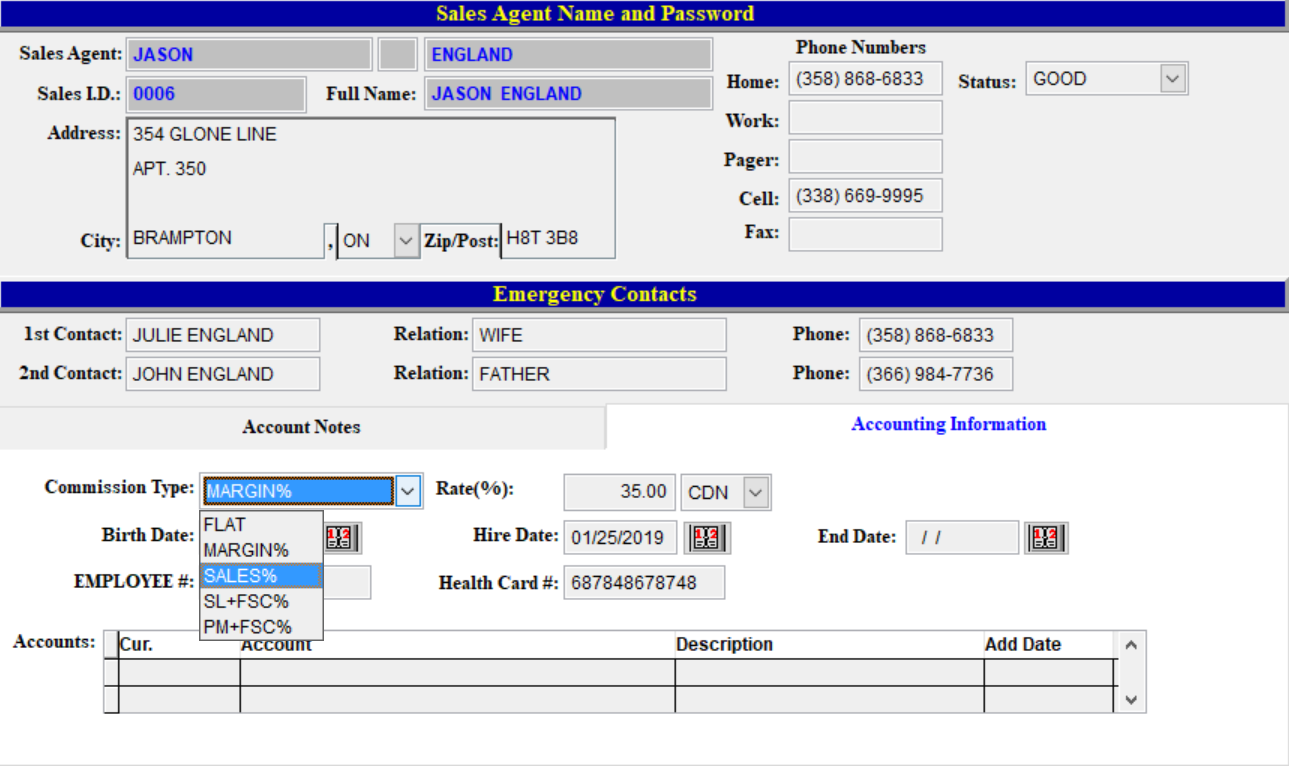Switch to the Accounting Information tab

948,424
